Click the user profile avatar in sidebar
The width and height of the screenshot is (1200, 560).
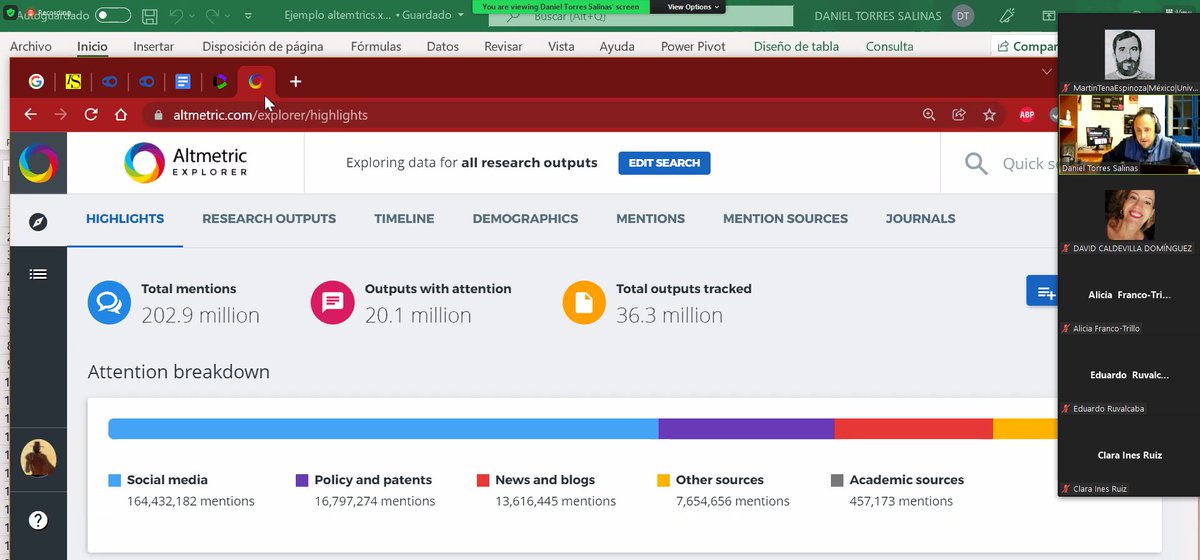pos(38,459)
